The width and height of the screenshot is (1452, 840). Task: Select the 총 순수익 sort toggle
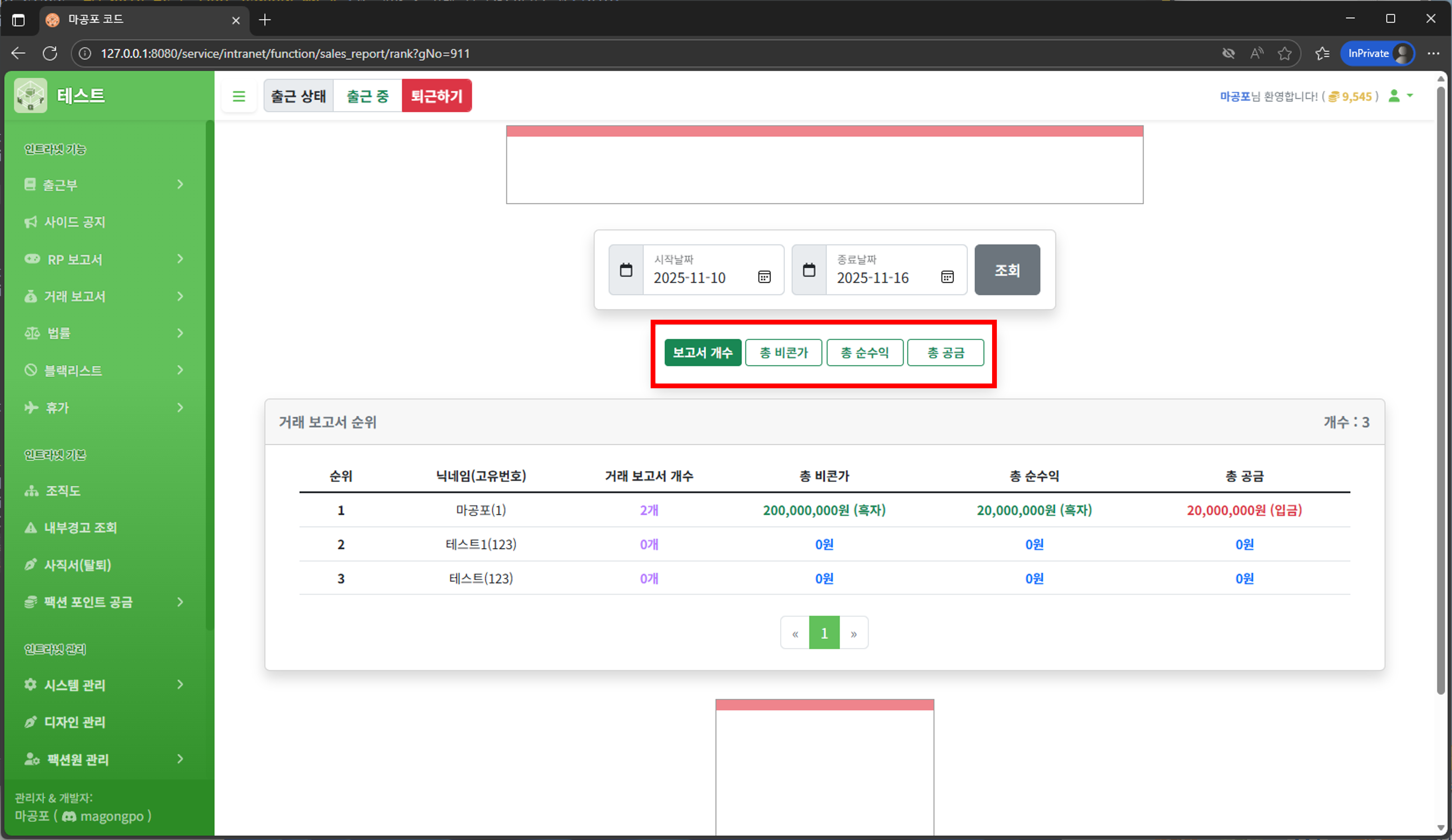(x=864, y=353)
